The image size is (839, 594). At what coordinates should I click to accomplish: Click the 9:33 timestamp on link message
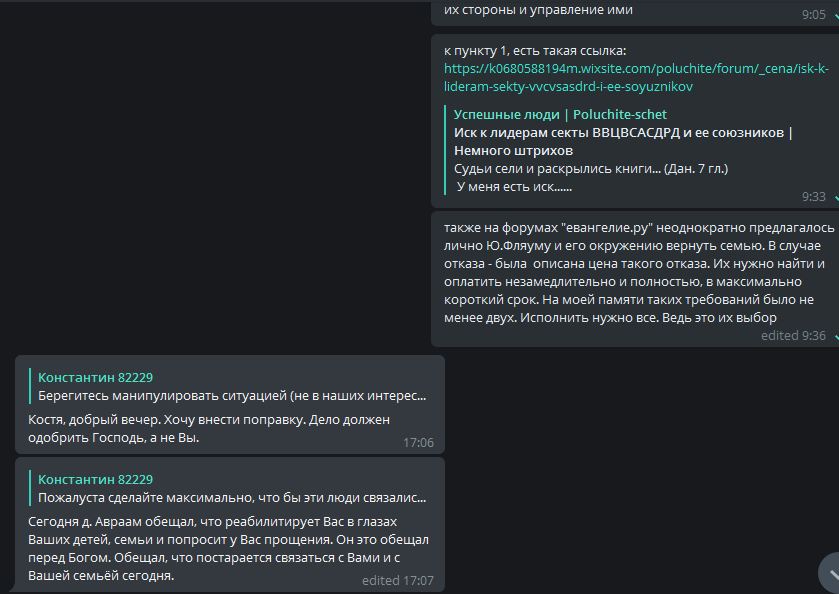813,197
